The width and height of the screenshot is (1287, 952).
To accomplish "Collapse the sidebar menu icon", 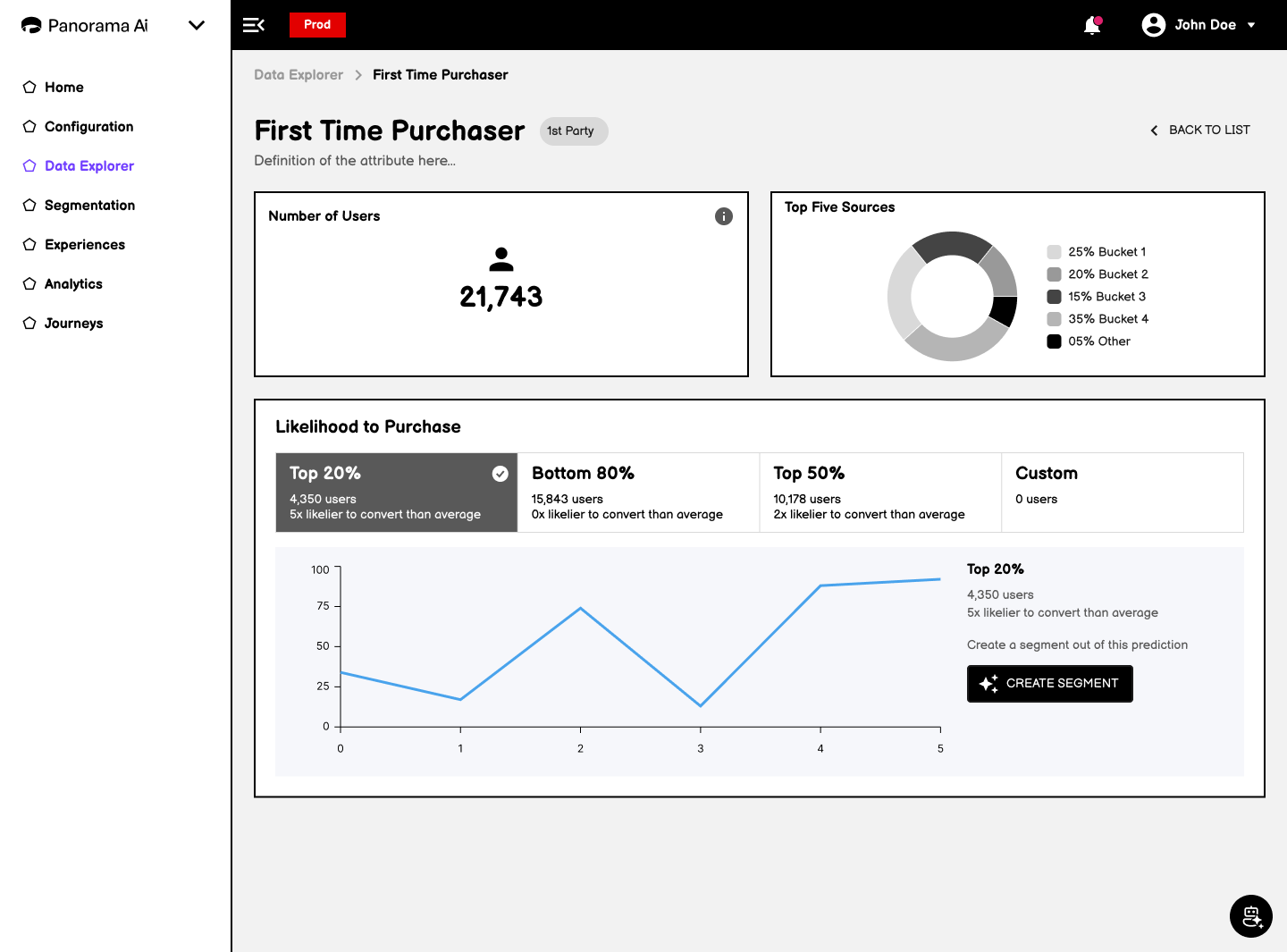I will click(x=254, y=25).
